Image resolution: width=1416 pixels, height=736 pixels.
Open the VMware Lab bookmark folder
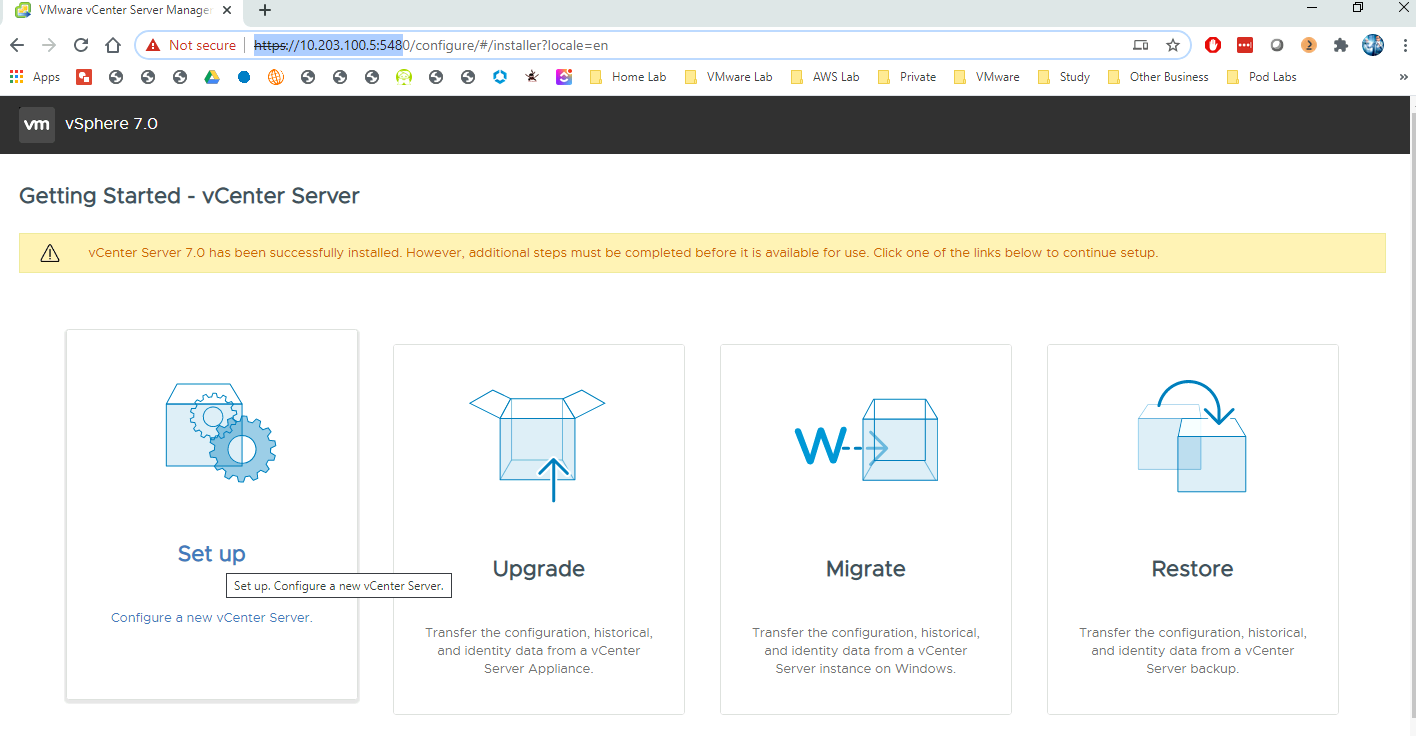pos(729,77)
